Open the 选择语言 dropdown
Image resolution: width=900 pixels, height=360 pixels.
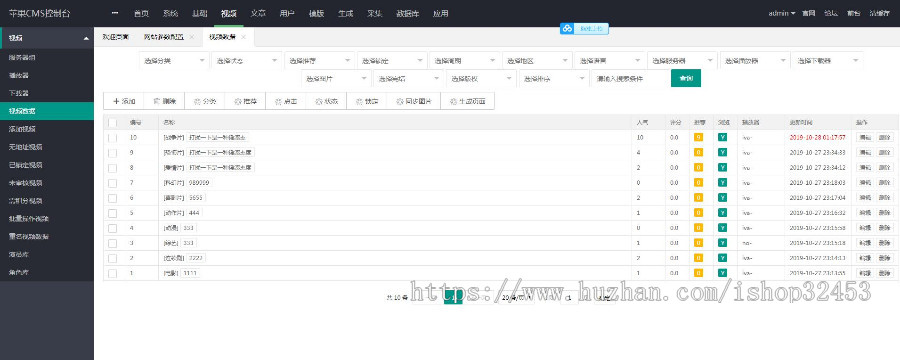[x=609, y=60]
